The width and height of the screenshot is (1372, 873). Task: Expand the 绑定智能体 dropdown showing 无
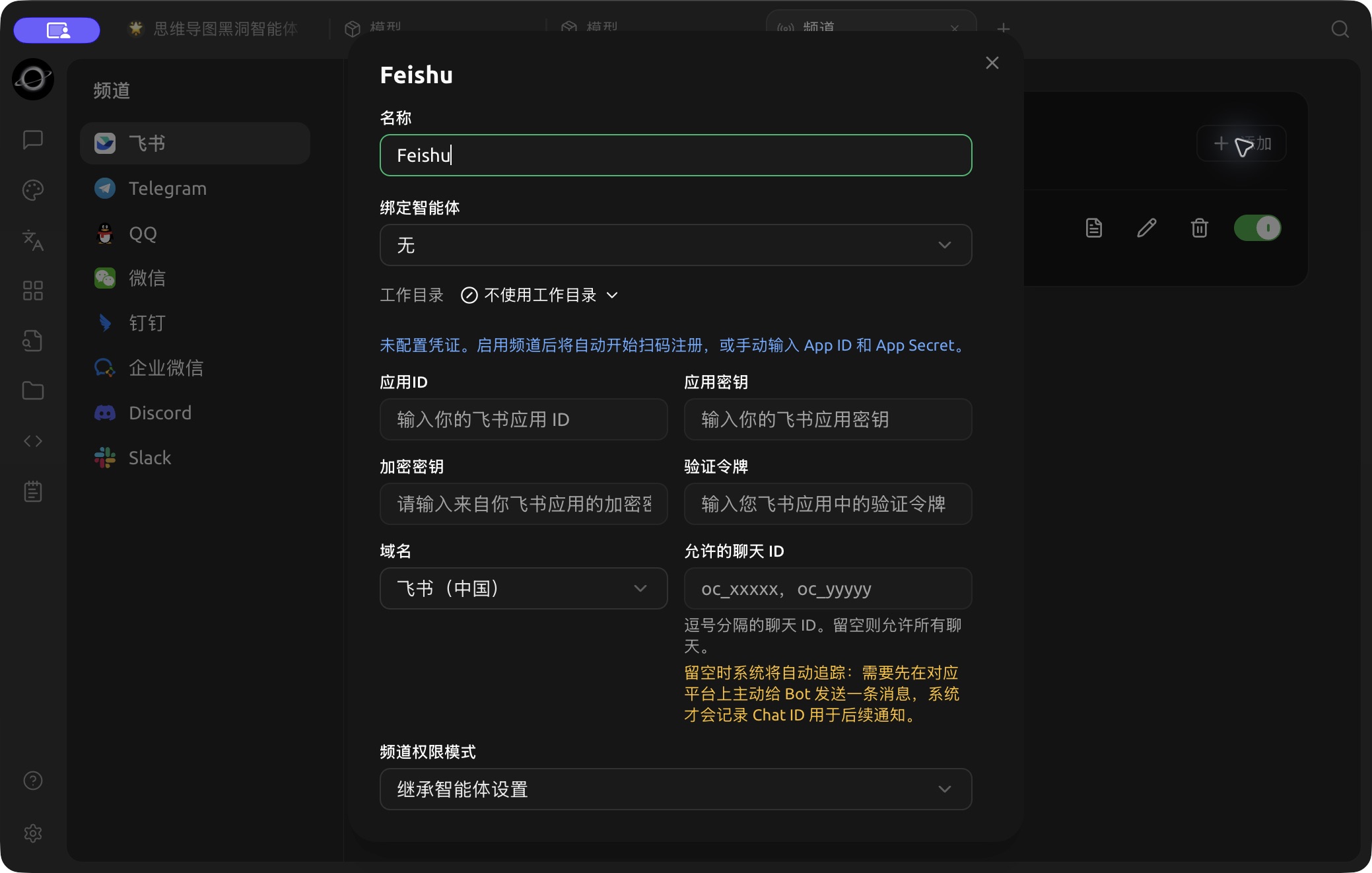click(676, 245)
